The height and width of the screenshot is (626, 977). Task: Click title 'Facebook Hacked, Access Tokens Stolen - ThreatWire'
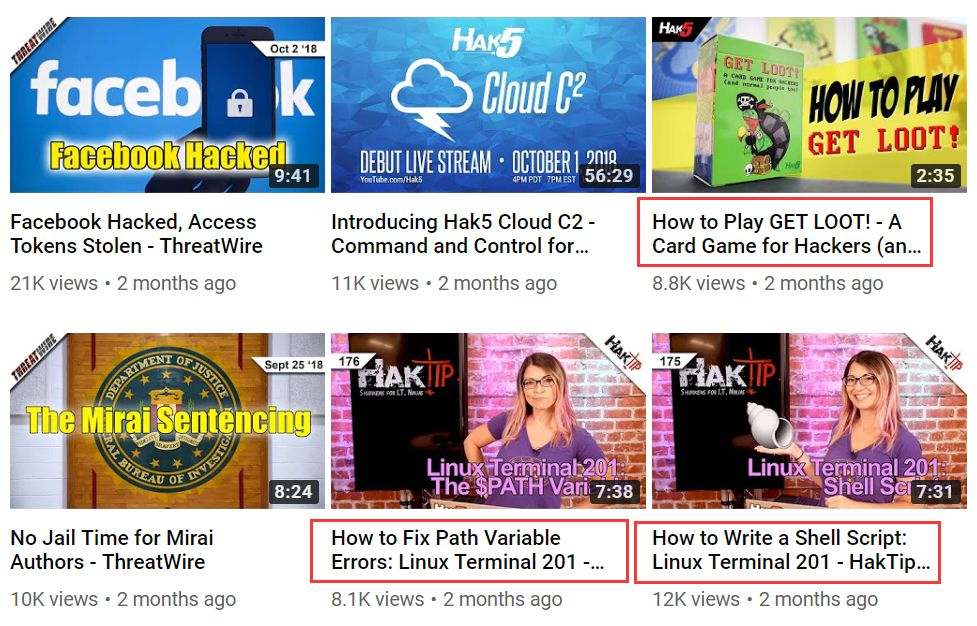[x=136, y=234]
